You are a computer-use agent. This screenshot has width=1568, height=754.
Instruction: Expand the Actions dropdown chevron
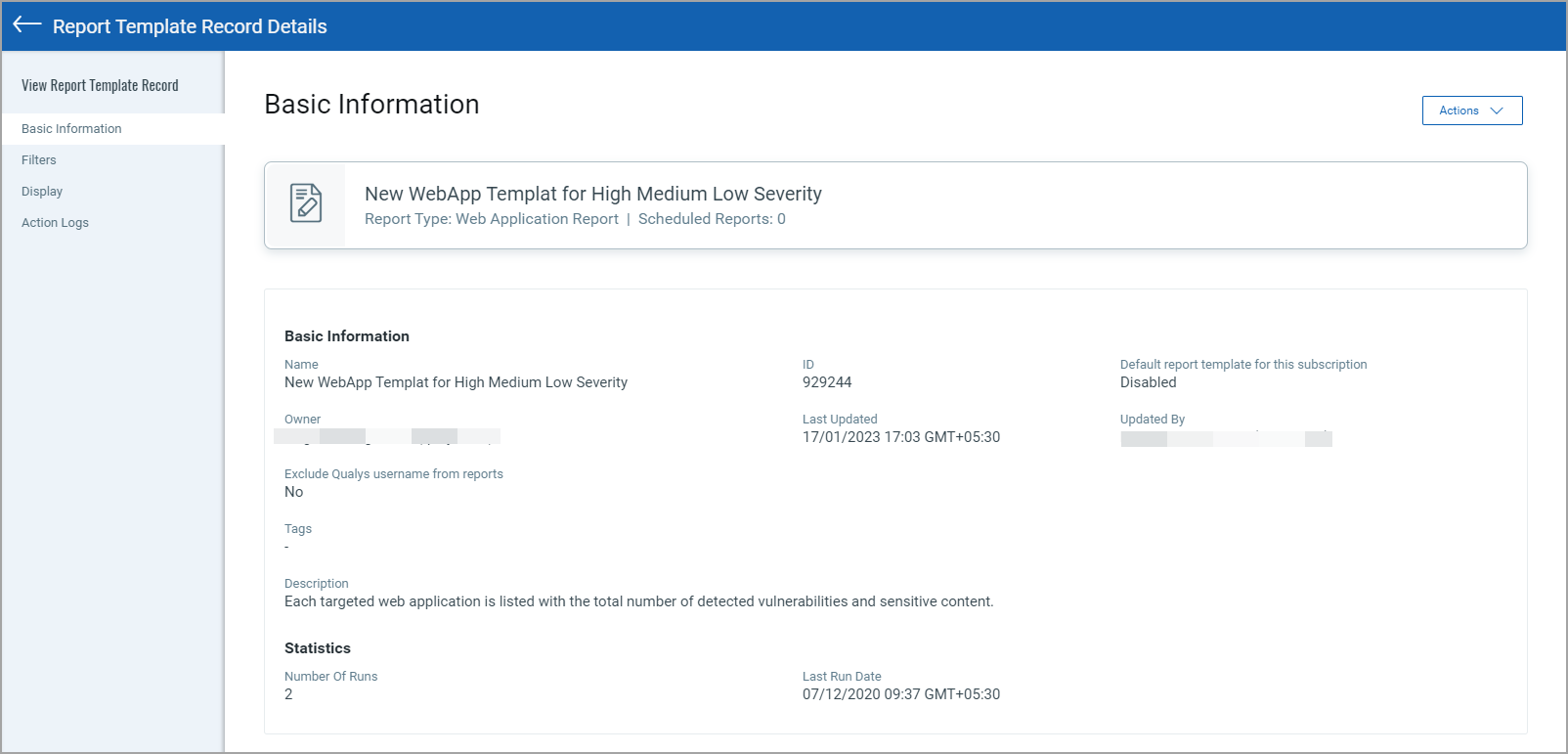pyautogui.click(x=1497, y=111)
